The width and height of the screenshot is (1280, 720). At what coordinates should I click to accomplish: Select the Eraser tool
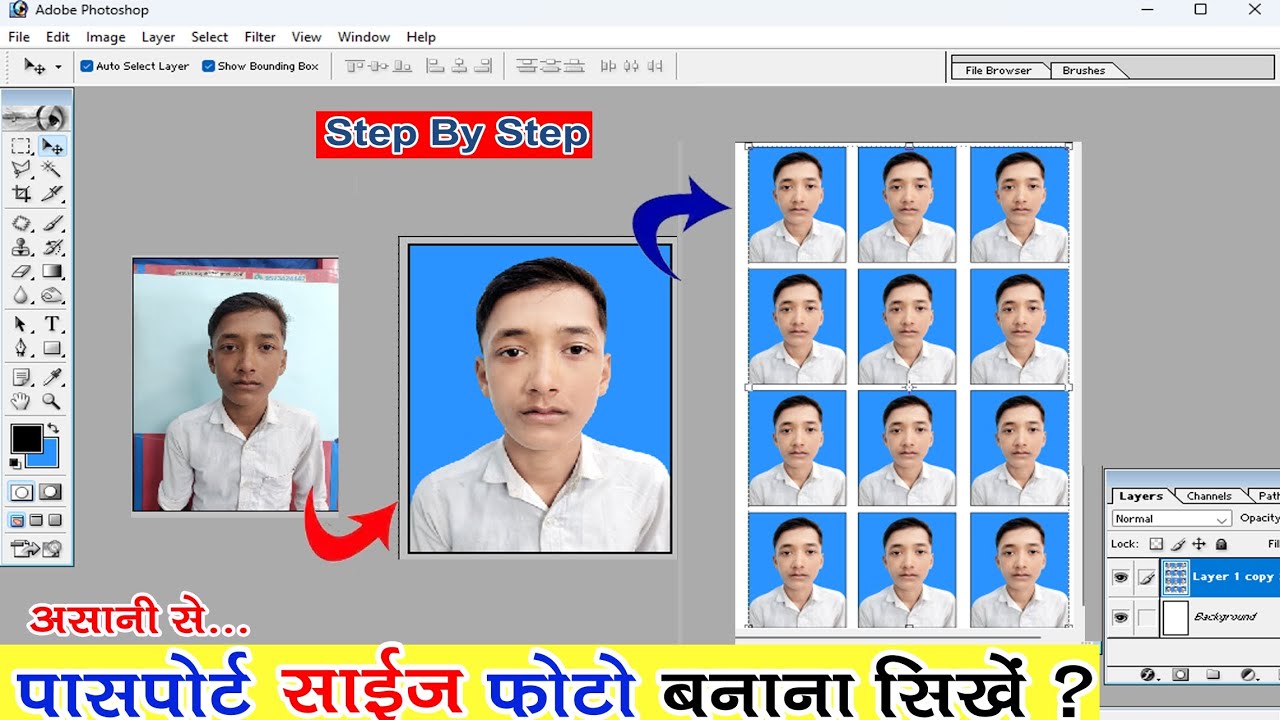[21, 271]
